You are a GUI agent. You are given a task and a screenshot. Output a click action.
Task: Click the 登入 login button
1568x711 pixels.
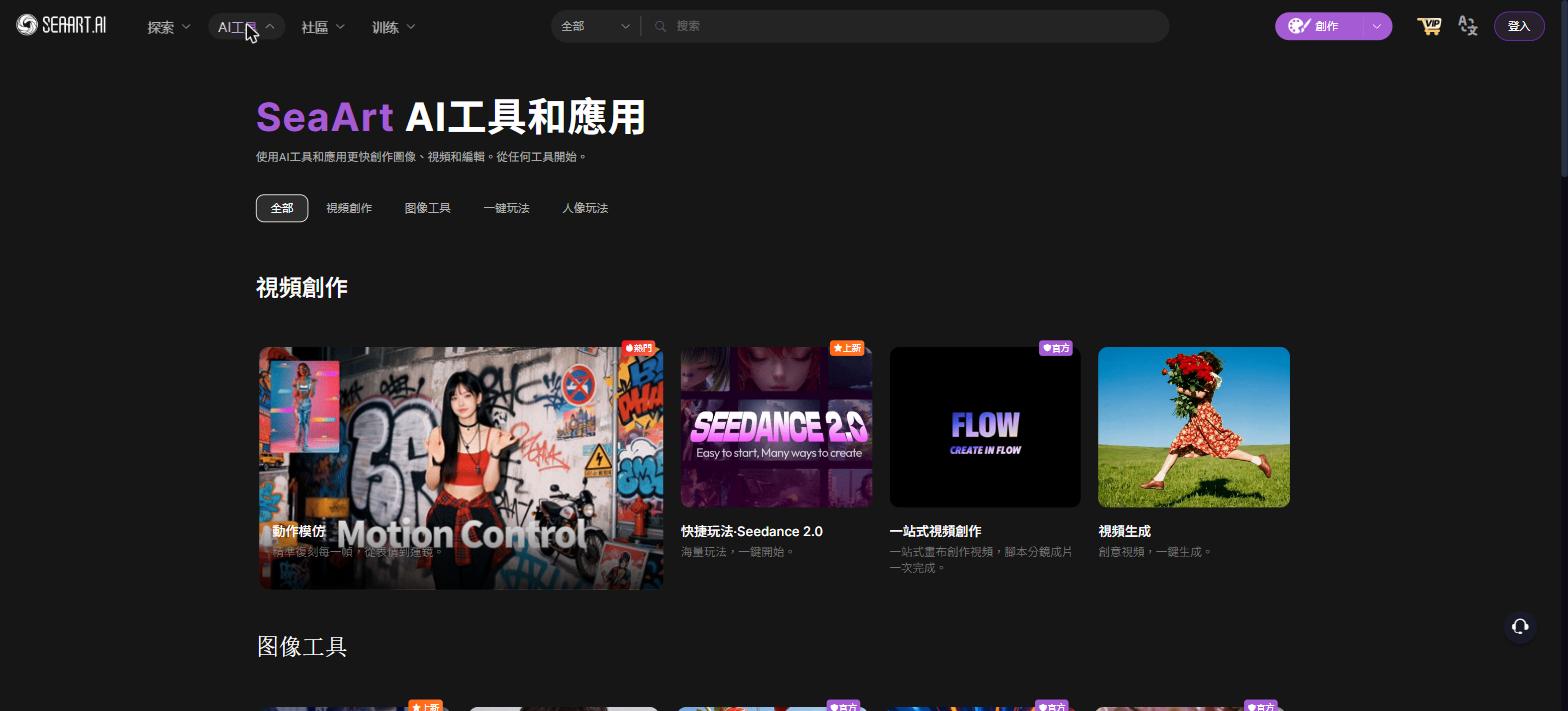tap(1519, 26)
